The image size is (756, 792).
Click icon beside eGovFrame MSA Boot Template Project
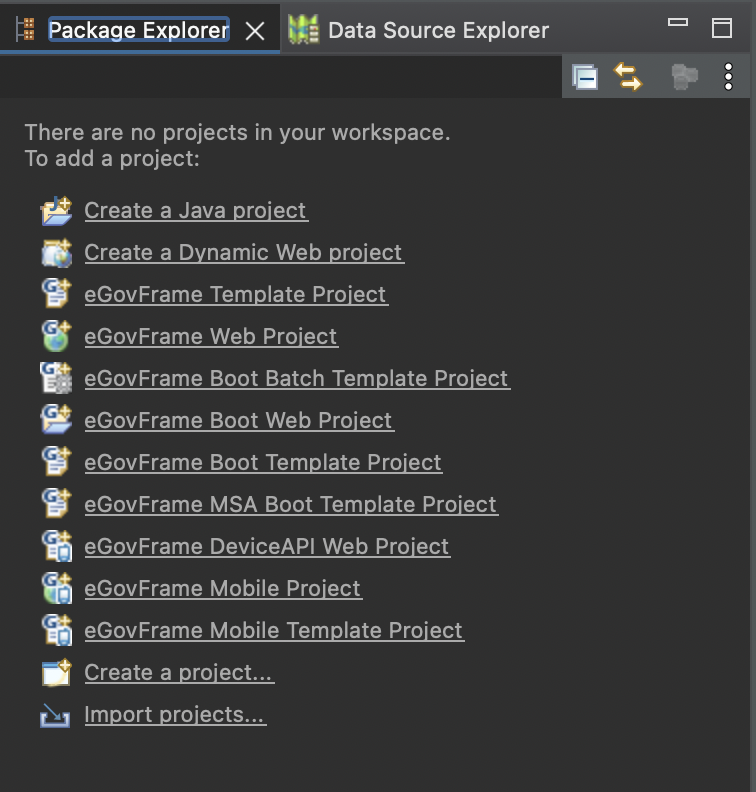click(x=56, y=503)
